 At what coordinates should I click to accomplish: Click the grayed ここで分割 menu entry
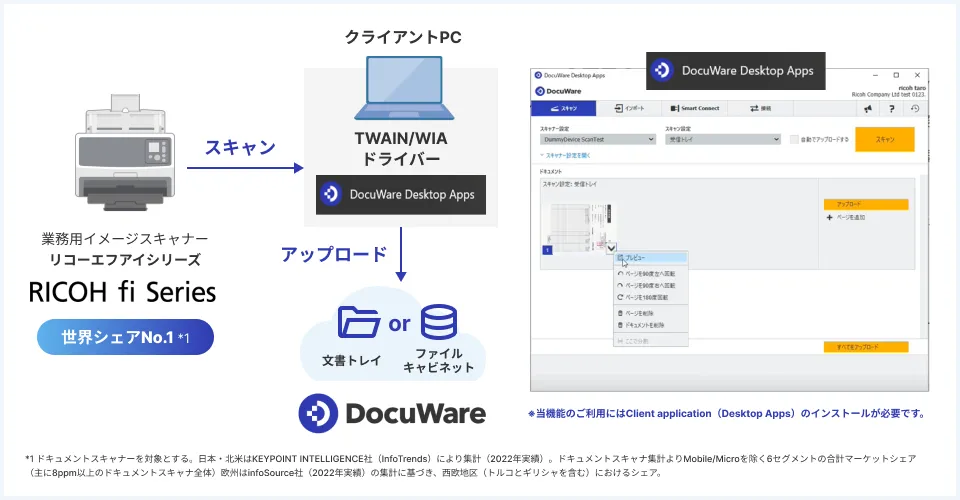[x=651, y=341]
